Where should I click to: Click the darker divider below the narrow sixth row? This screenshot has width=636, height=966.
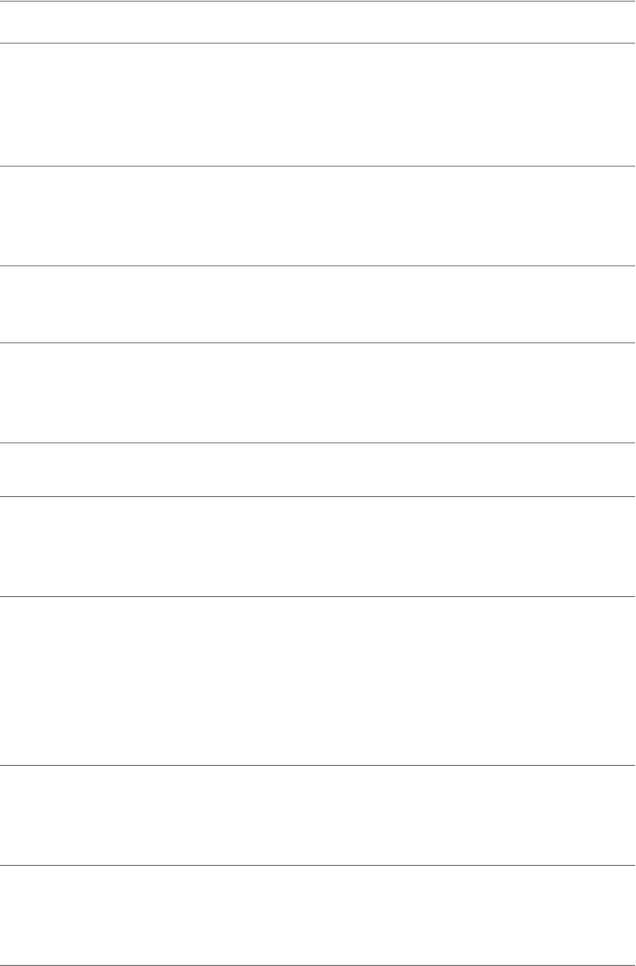pyautogui.click(x=317, y=496)
